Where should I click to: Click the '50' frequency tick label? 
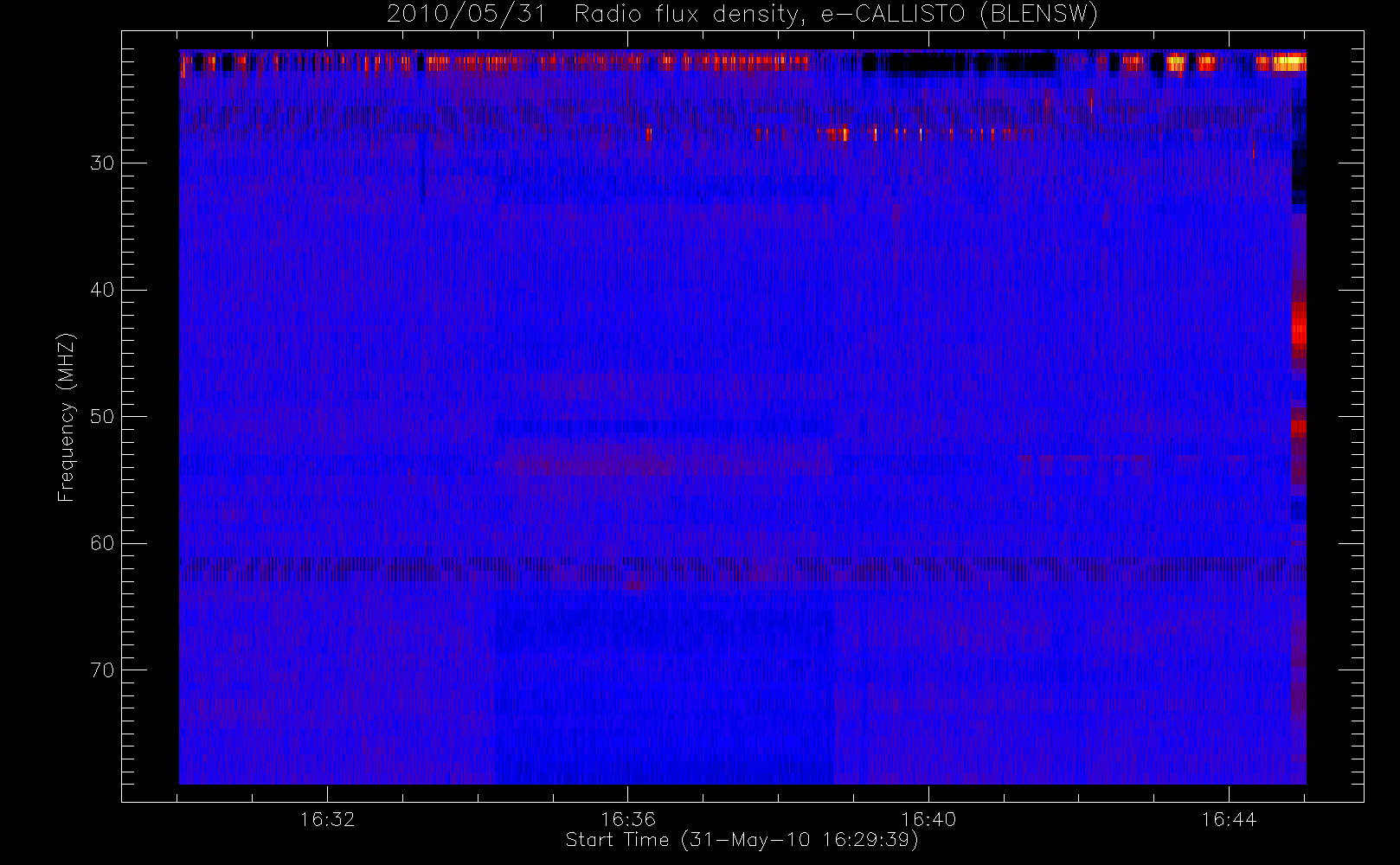tap(102, 417)
